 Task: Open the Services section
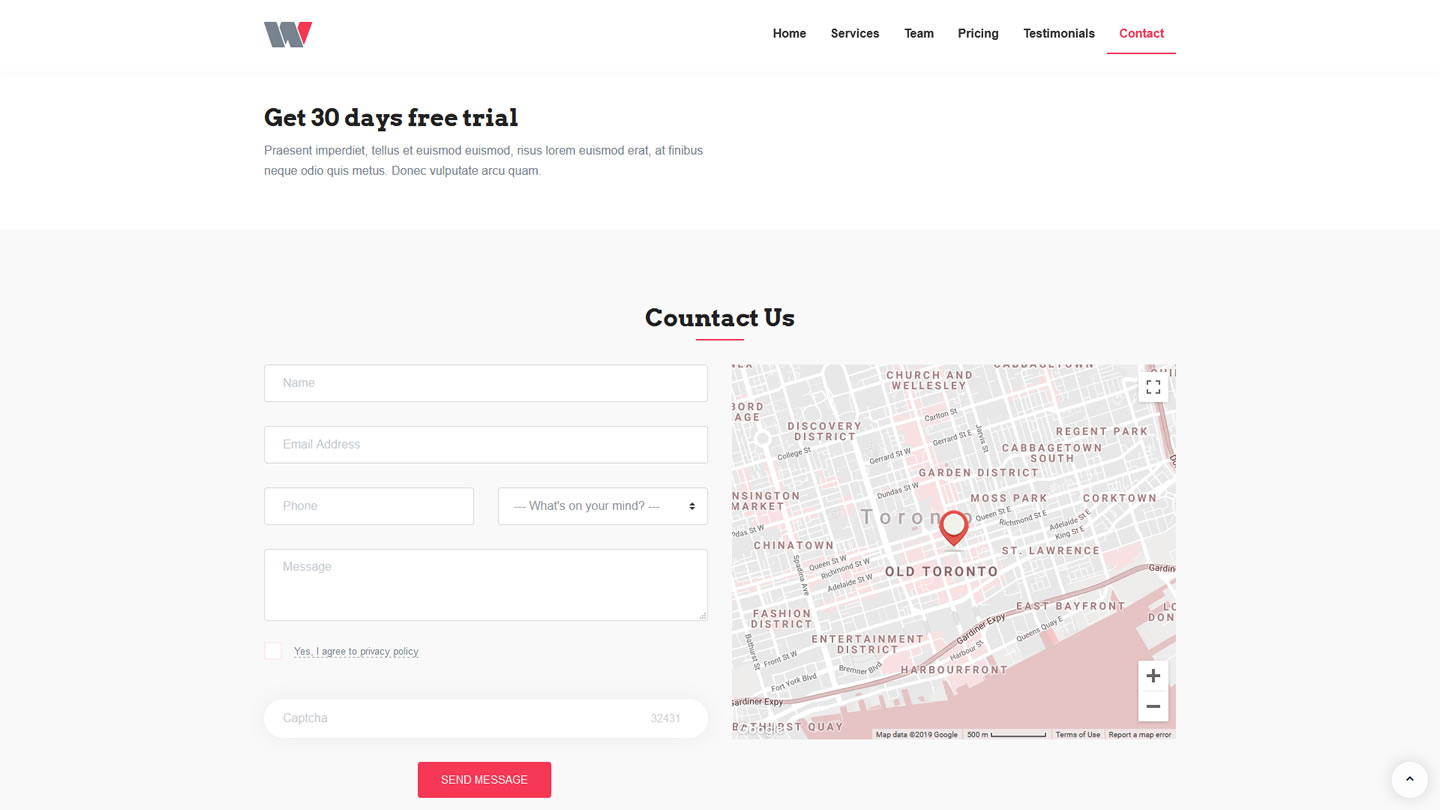coord(855,34)
